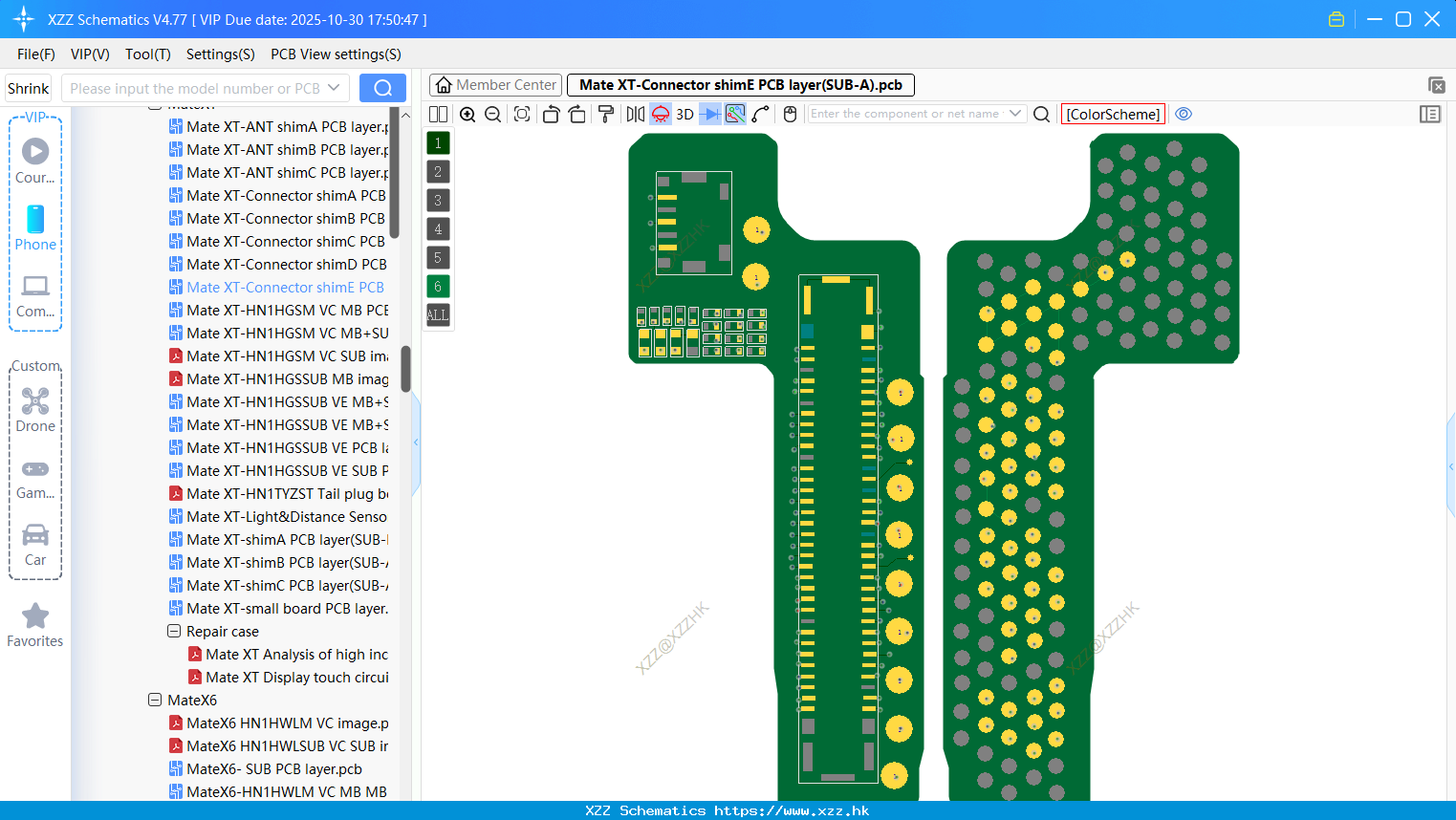Collapse the MateX6 tree node
Viewport: 1456px width, 820px height.
pyautogui.click(x=155, y=700)
